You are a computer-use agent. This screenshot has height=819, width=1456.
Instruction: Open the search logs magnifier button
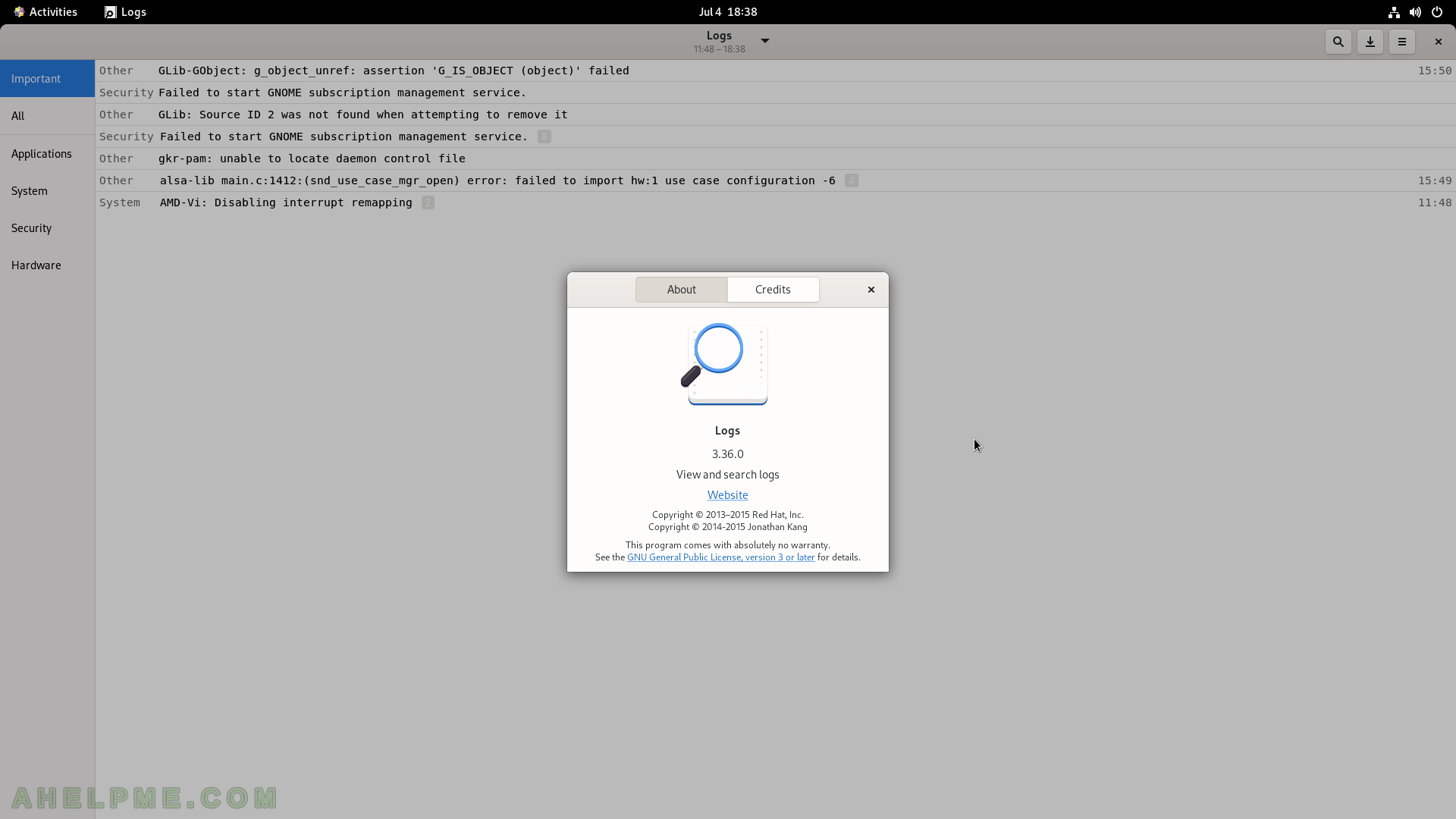[1338, 42]
